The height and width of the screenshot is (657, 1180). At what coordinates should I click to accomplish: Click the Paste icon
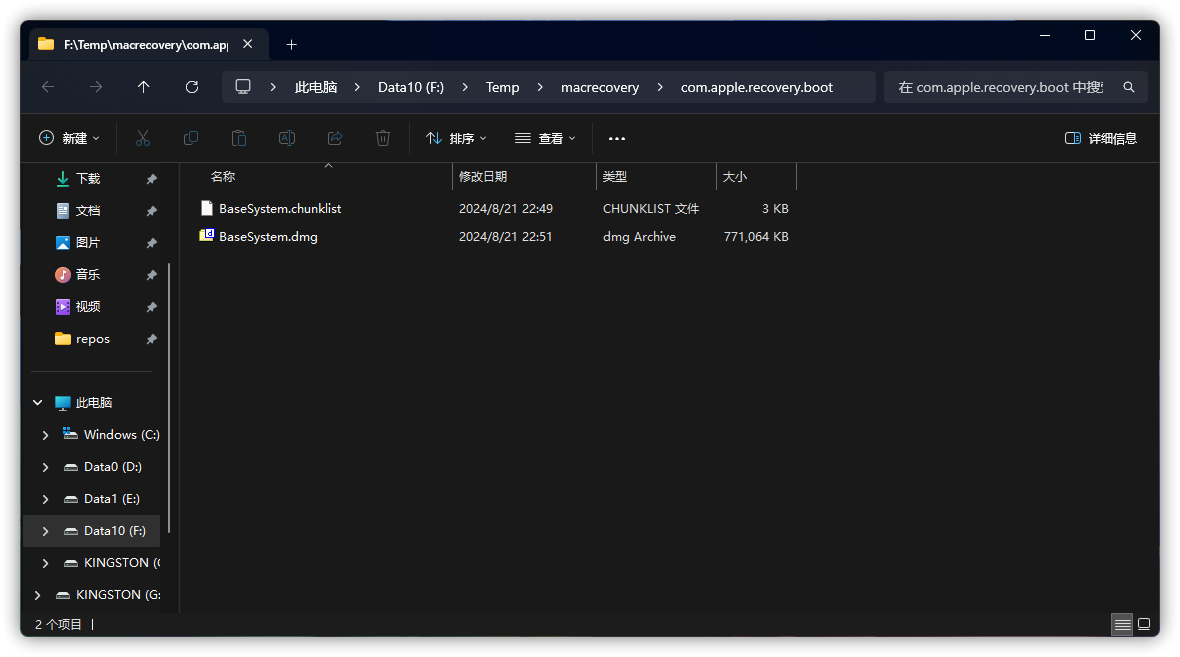pyautogui.click(x=238, y=138)
